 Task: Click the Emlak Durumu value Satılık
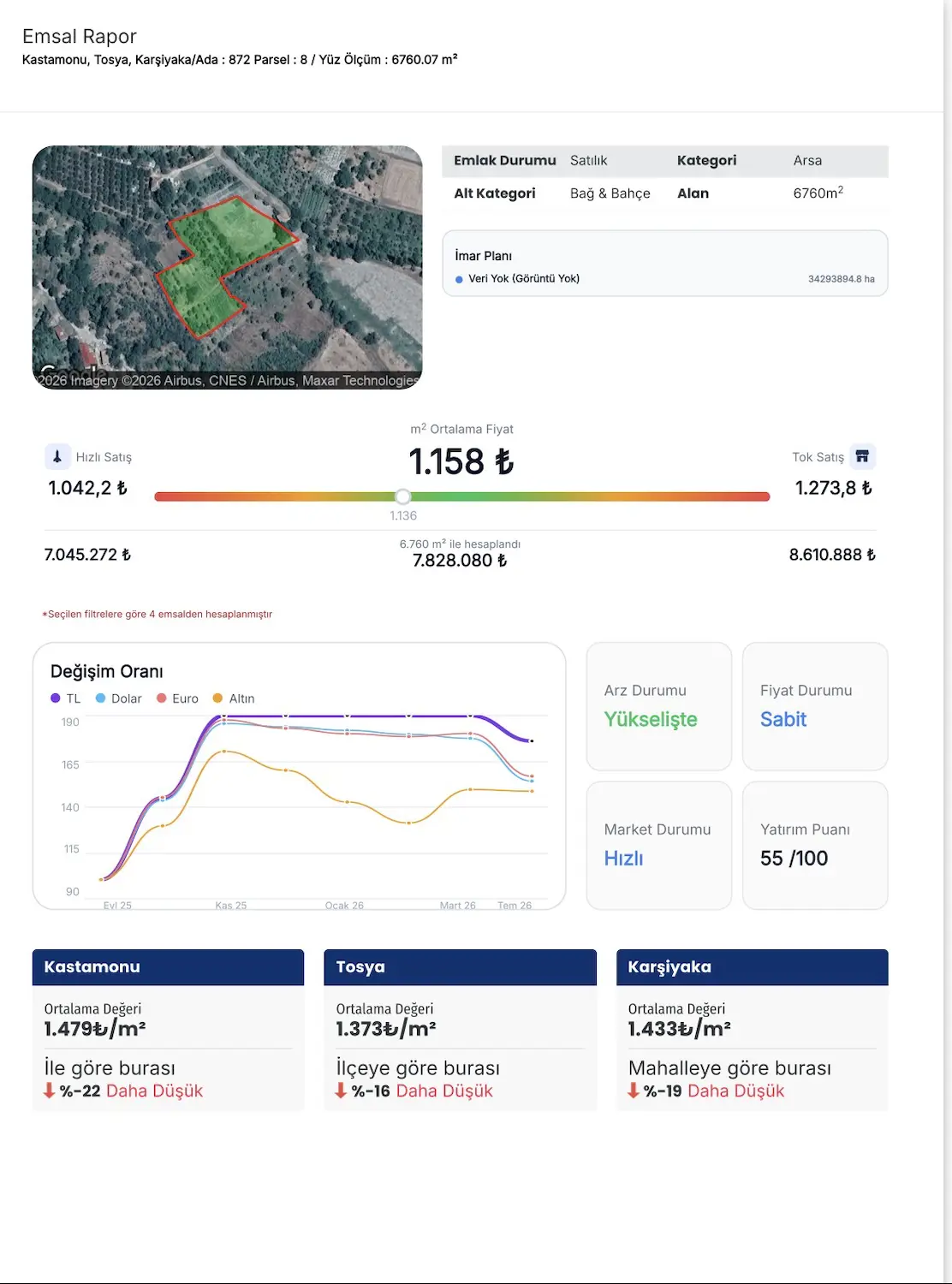click(589, 160)
